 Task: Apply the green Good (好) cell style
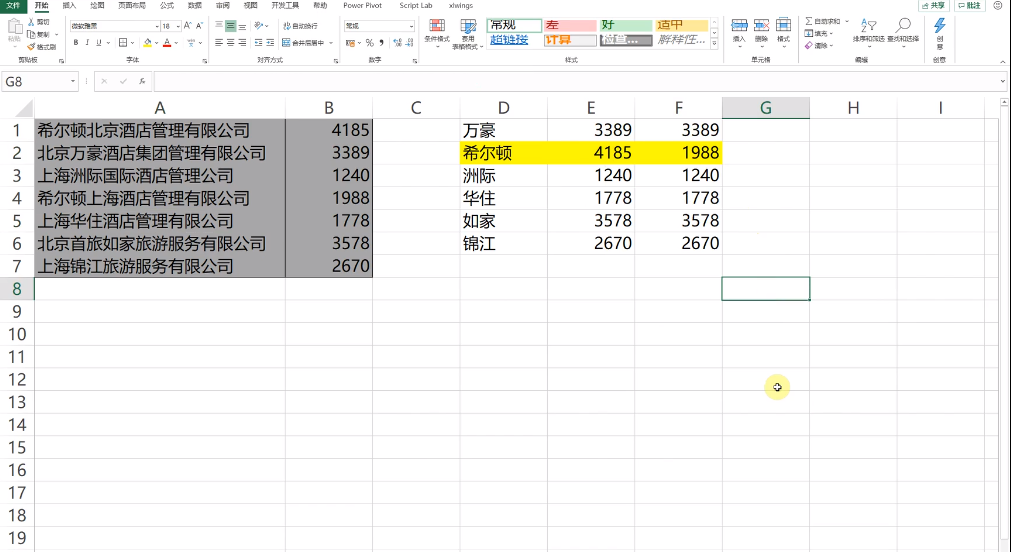[x=626, y=25]
